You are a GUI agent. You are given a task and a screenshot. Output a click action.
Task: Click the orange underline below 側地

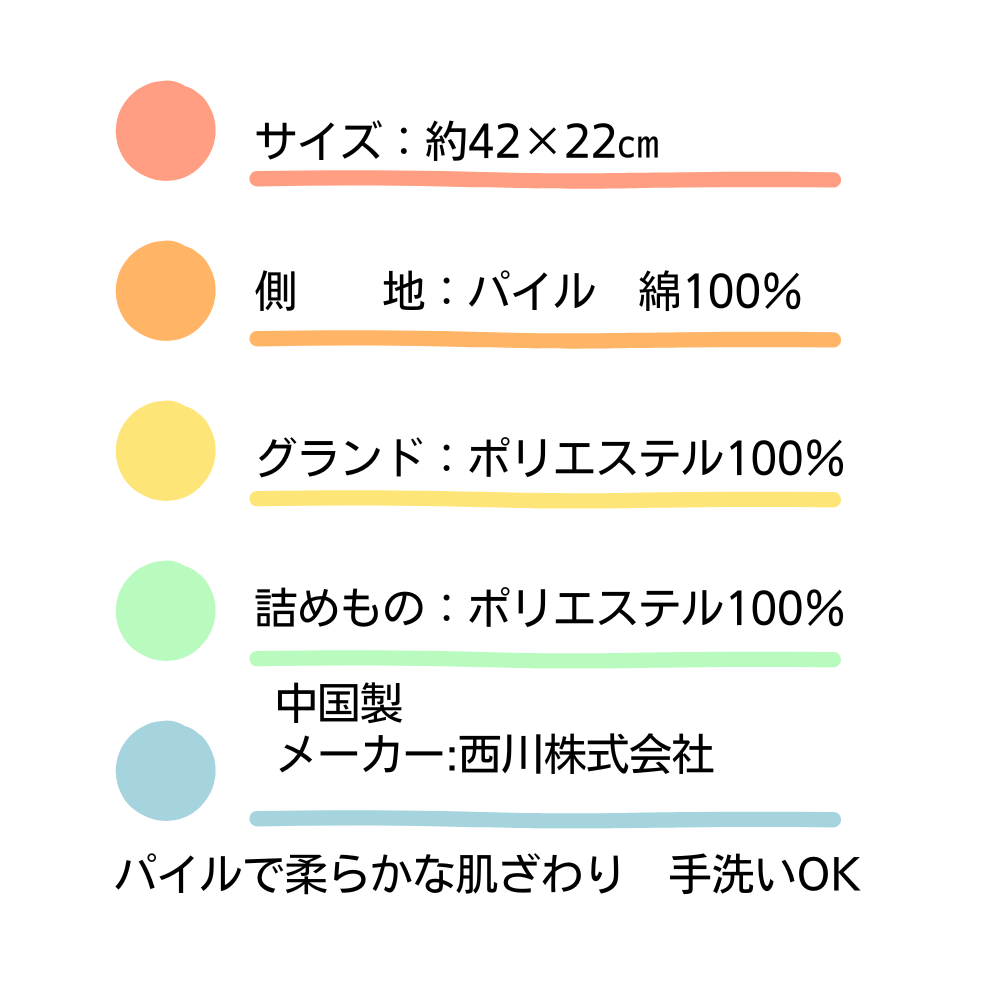(x=545, y=340)
